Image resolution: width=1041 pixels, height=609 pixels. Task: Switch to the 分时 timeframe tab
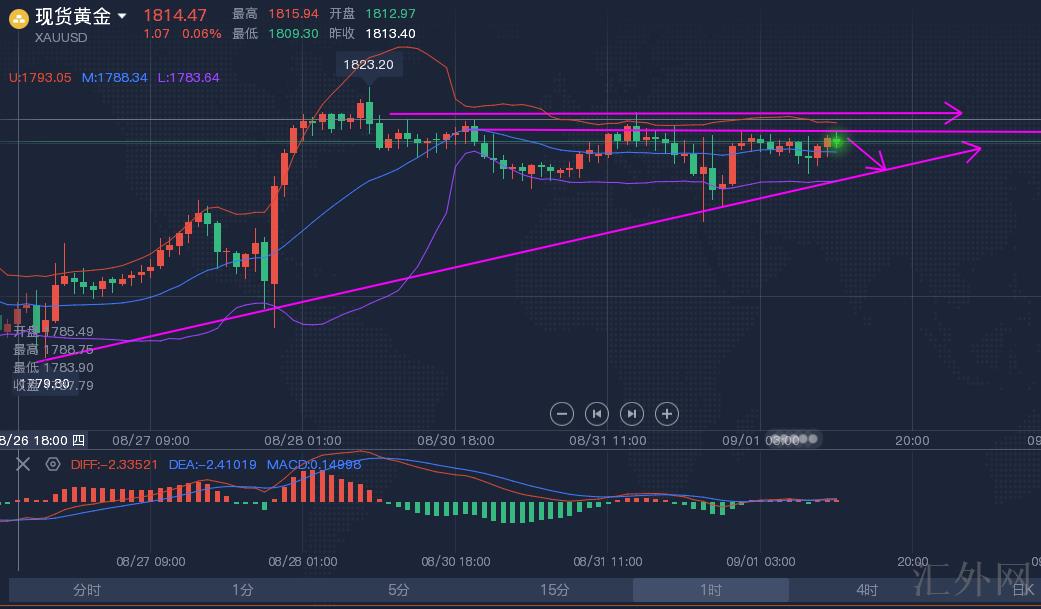87,590
